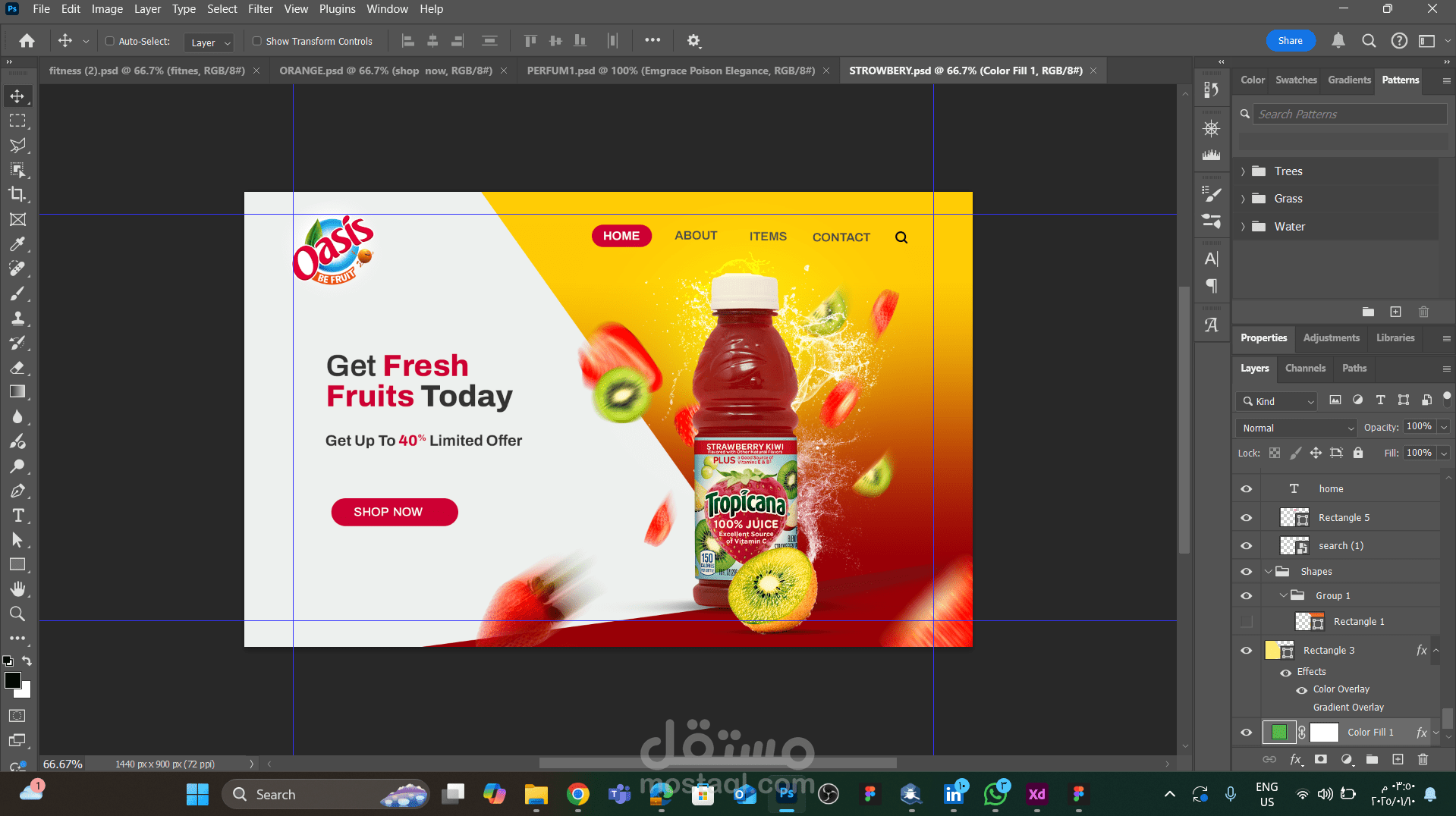Image resolution: width=1456 pixels, height=816 pixels.
Task: Click the Share button
Action: click(x=1290, y=41)
